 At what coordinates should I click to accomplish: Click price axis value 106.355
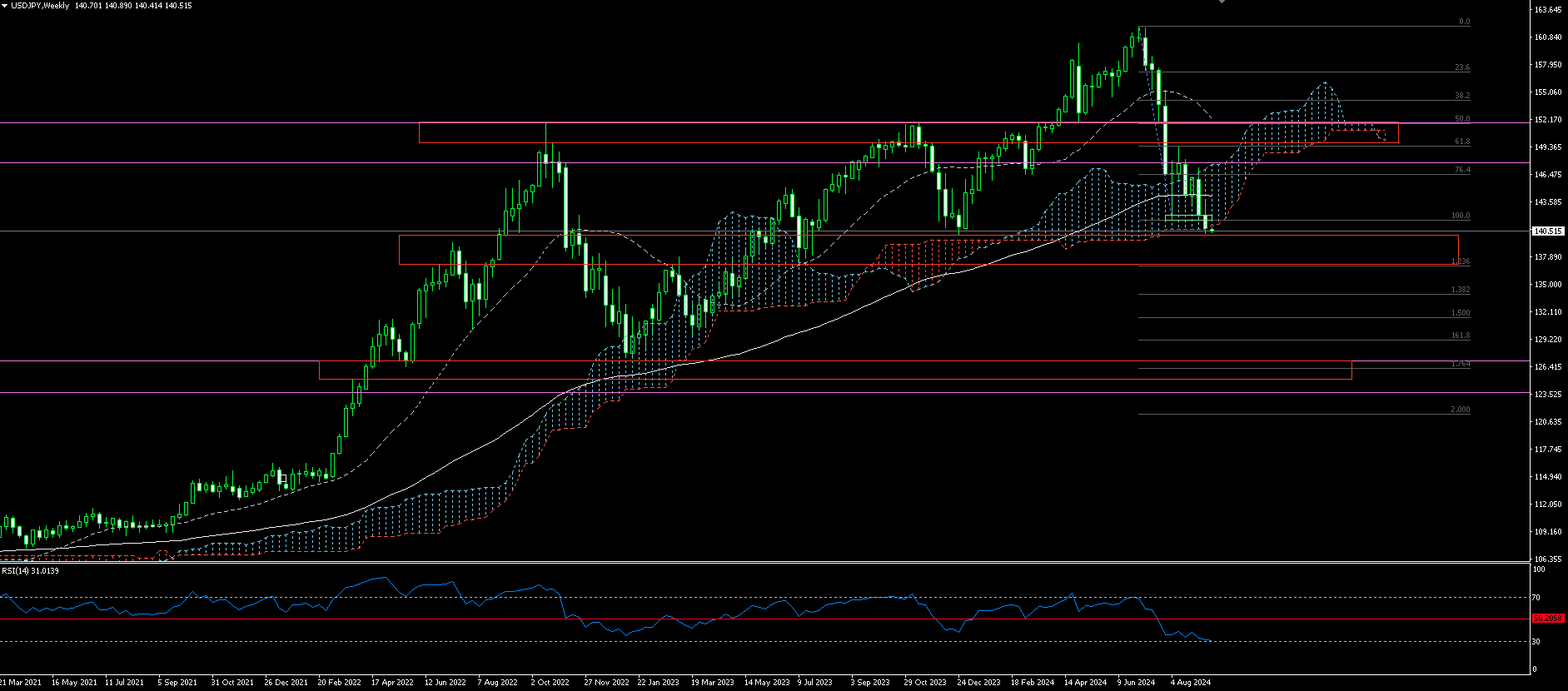click(1548, 559)
